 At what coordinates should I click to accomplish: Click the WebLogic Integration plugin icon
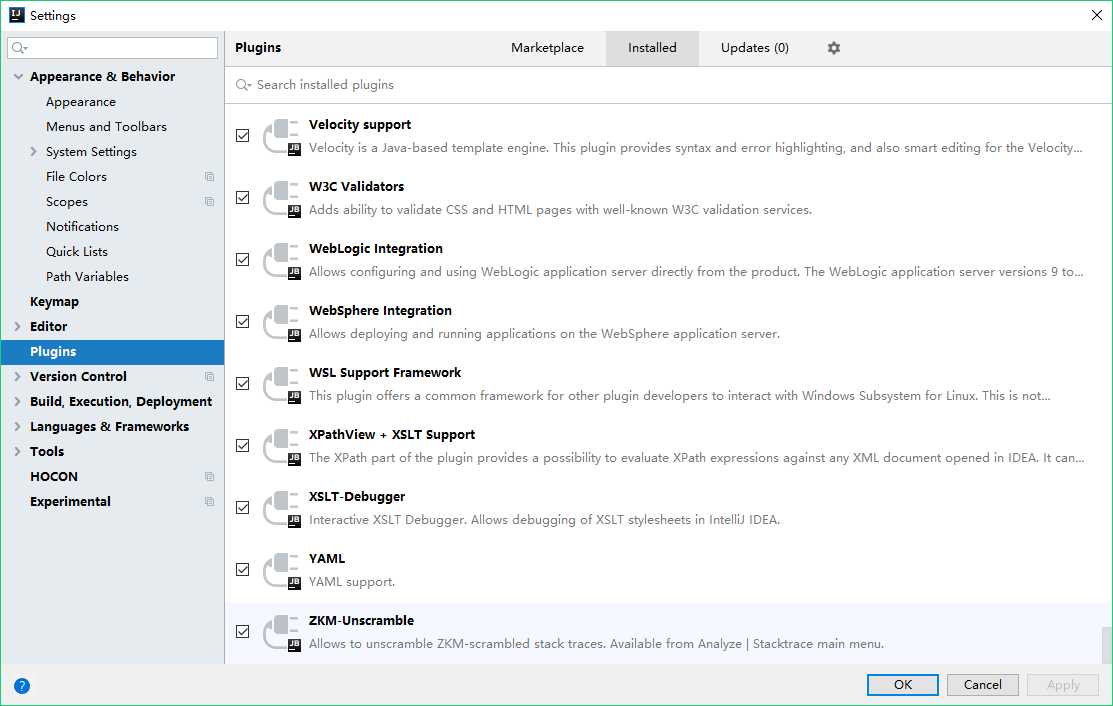[282, 260]
